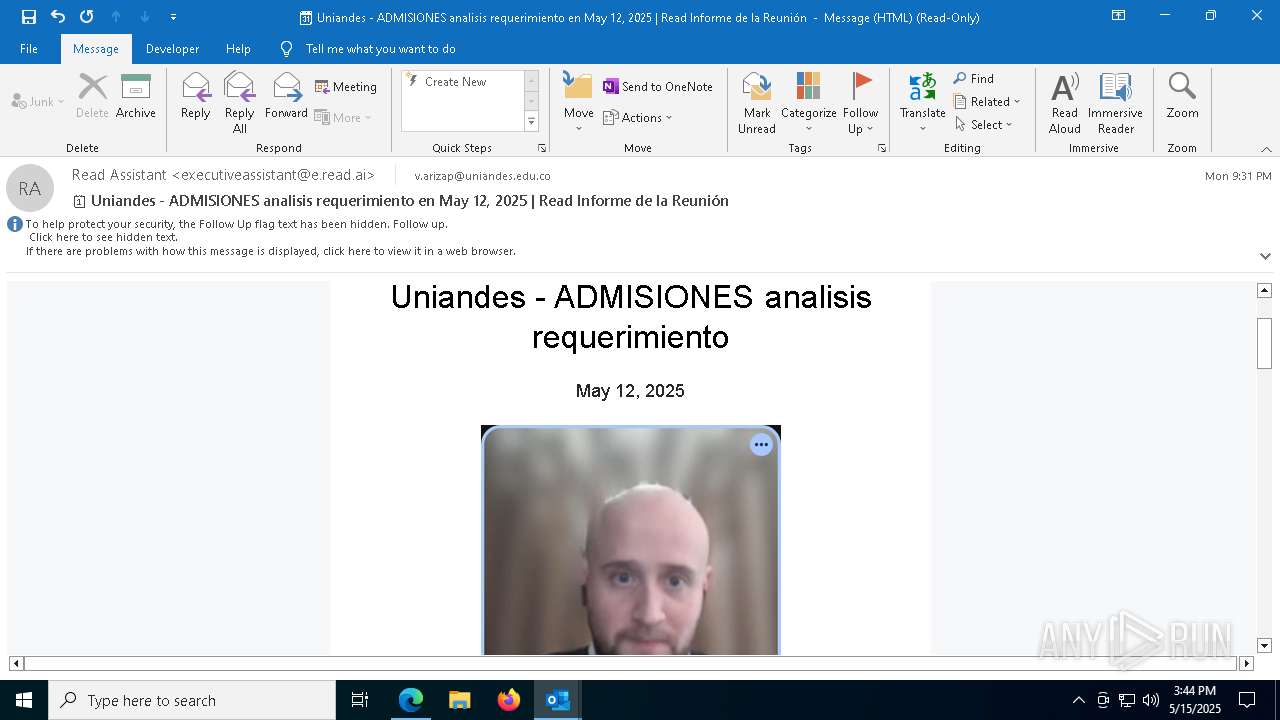This screenshot has height=720, width=1280.
Task: Open File Explorer from taskbar
Action: 459,700
